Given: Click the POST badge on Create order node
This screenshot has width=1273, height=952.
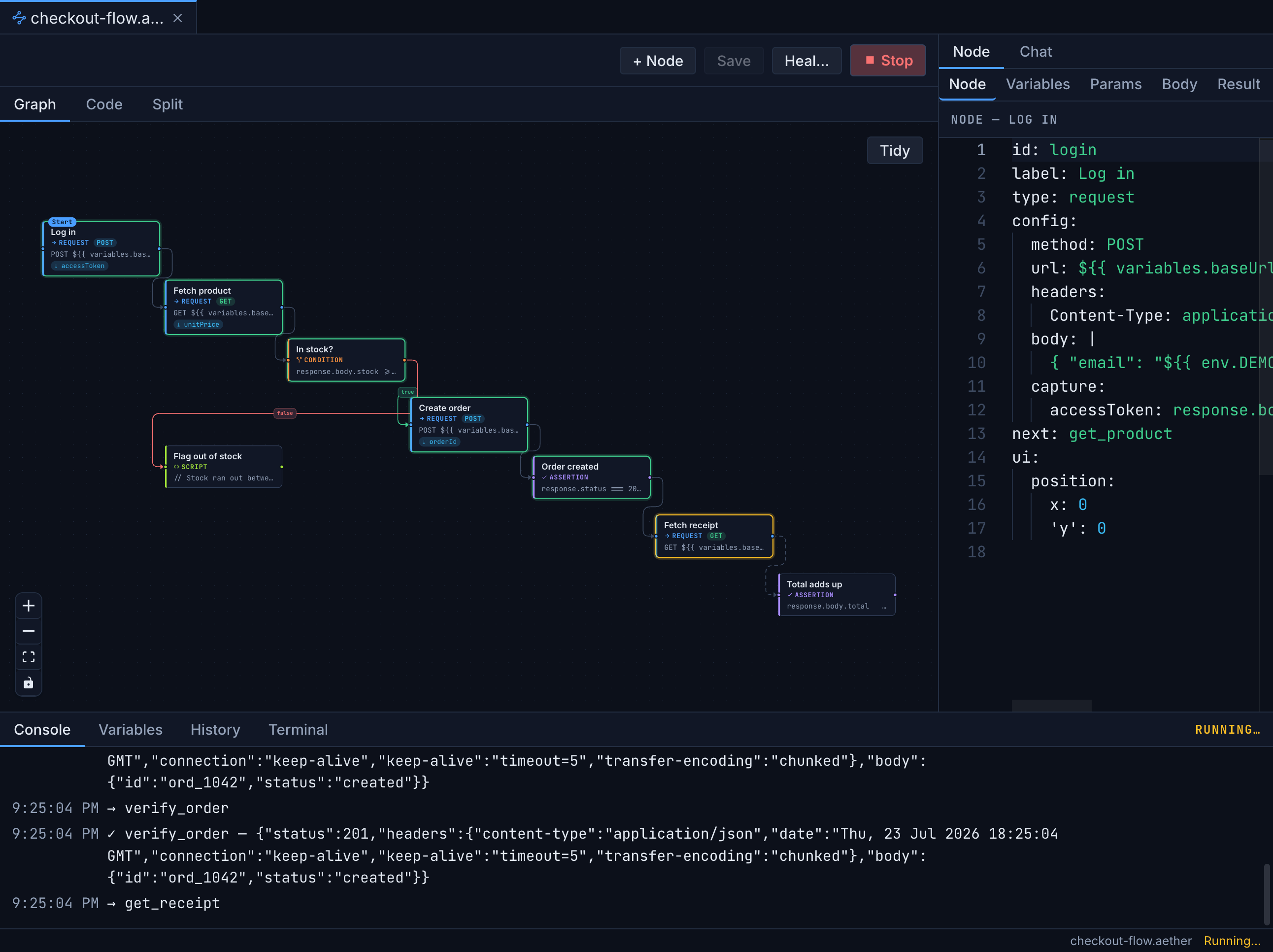Looking at the screenshot, I should [472, 418].
